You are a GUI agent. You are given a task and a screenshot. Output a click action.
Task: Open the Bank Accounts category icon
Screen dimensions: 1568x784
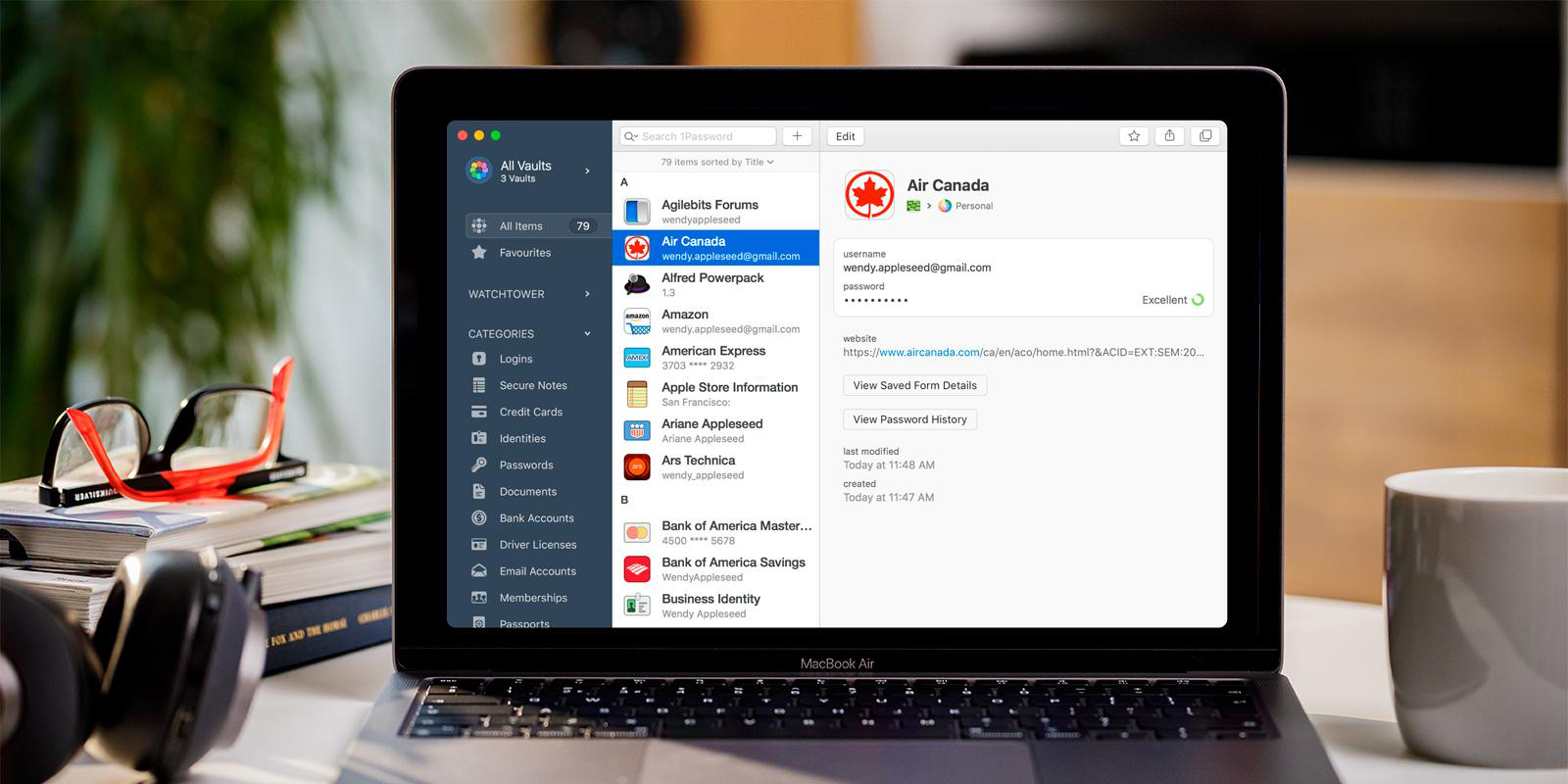(479, 517)
